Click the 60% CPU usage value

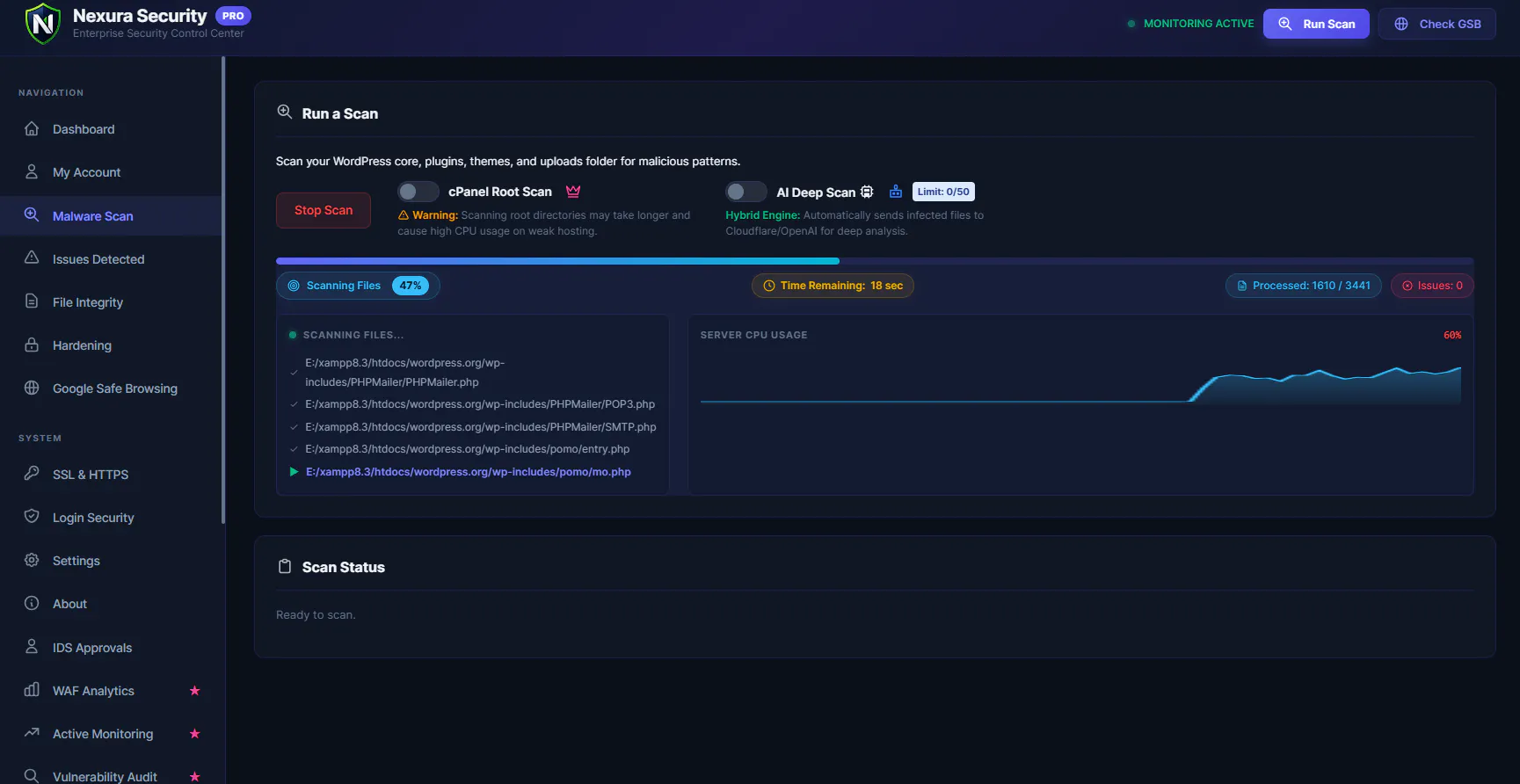coord(1452,335)
